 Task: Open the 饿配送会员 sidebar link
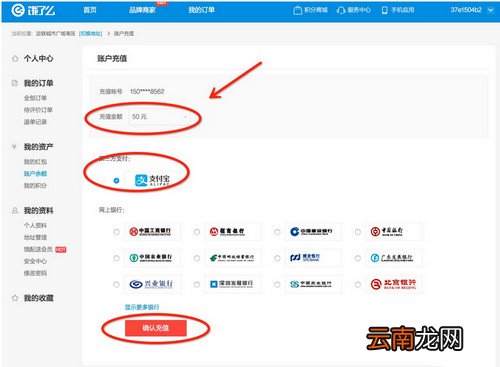click(38, 249)
